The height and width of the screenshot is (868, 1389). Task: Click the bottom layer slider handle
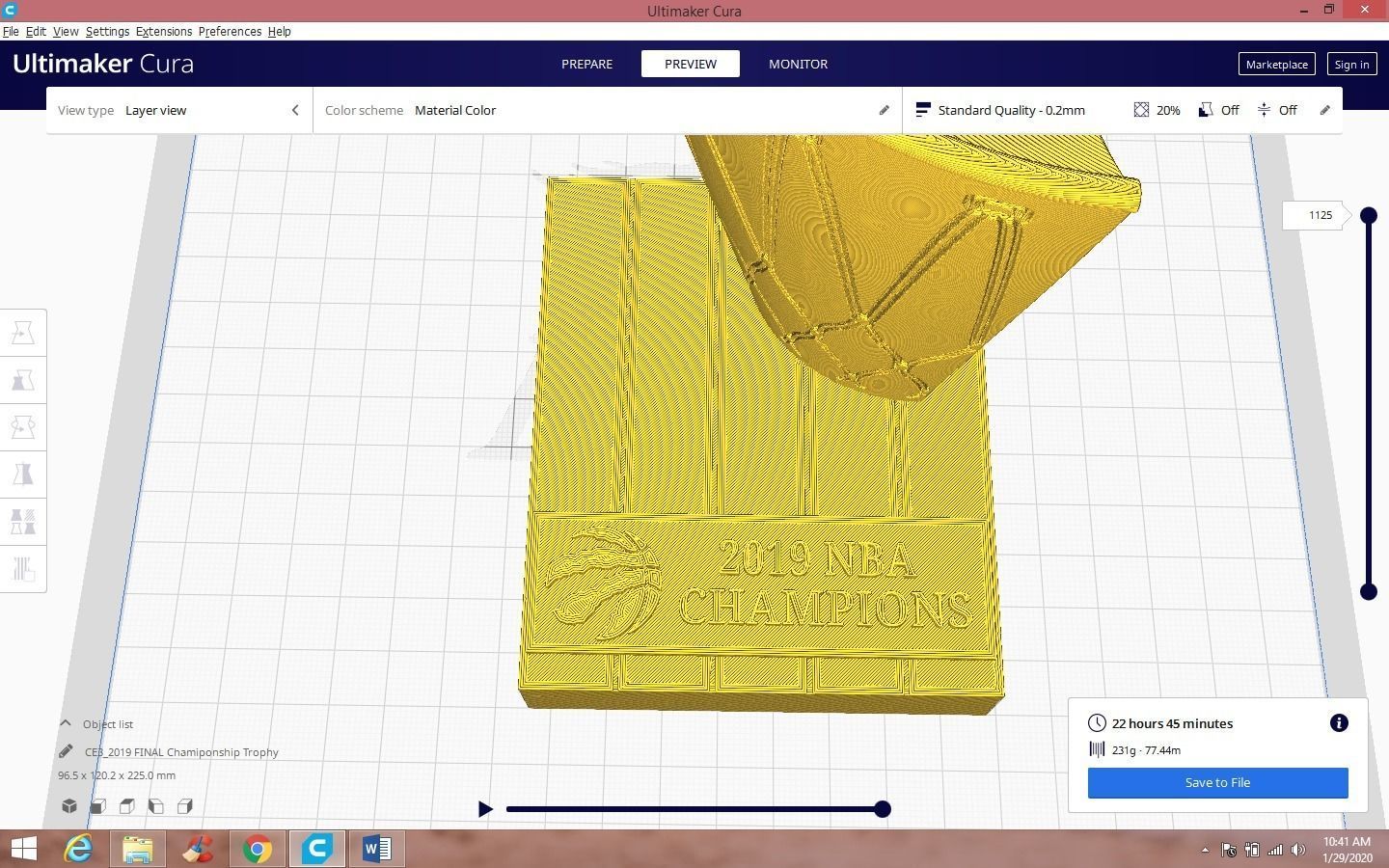(1368, 591)
